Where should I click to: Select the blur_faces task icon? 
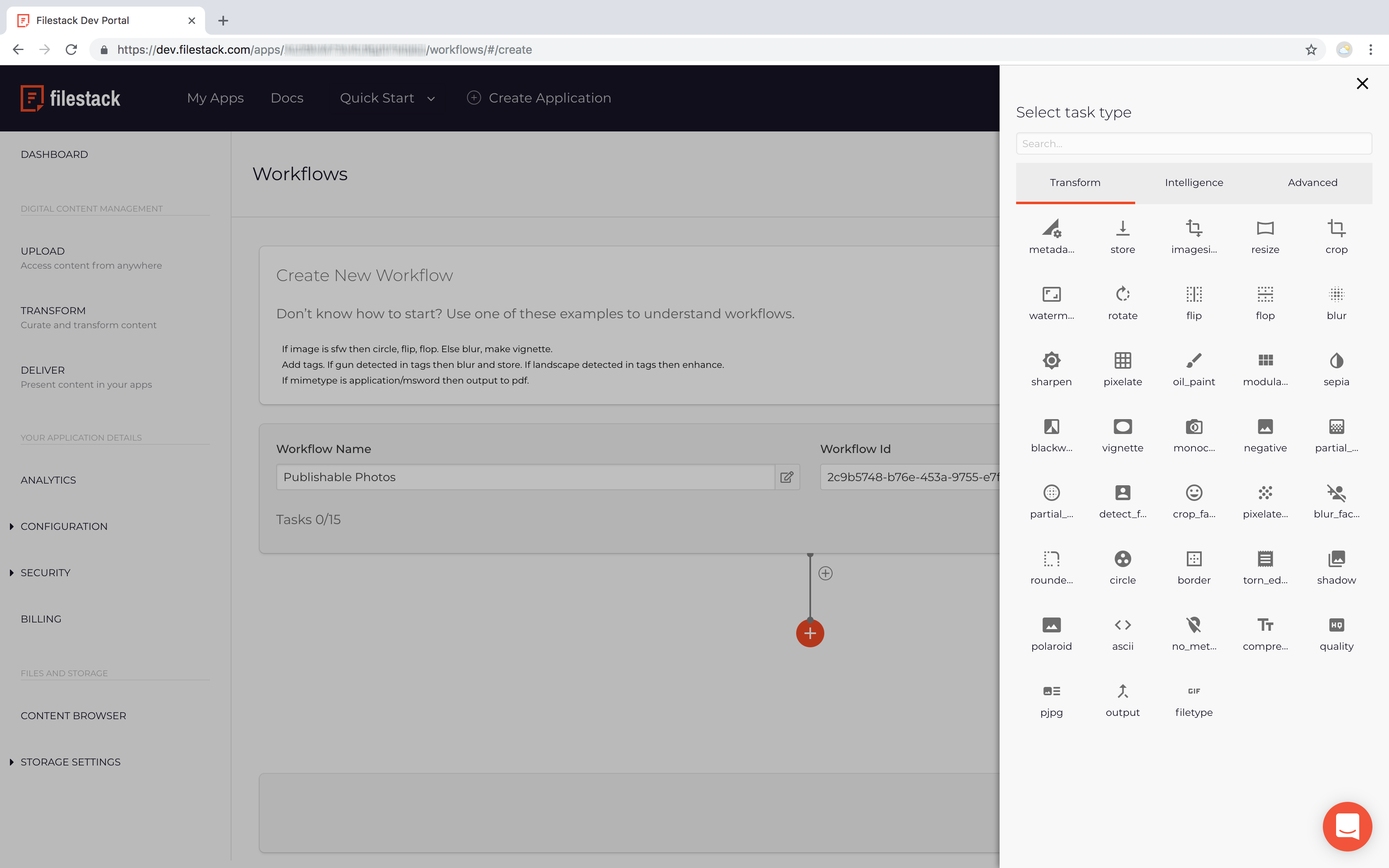point(1336,493)
